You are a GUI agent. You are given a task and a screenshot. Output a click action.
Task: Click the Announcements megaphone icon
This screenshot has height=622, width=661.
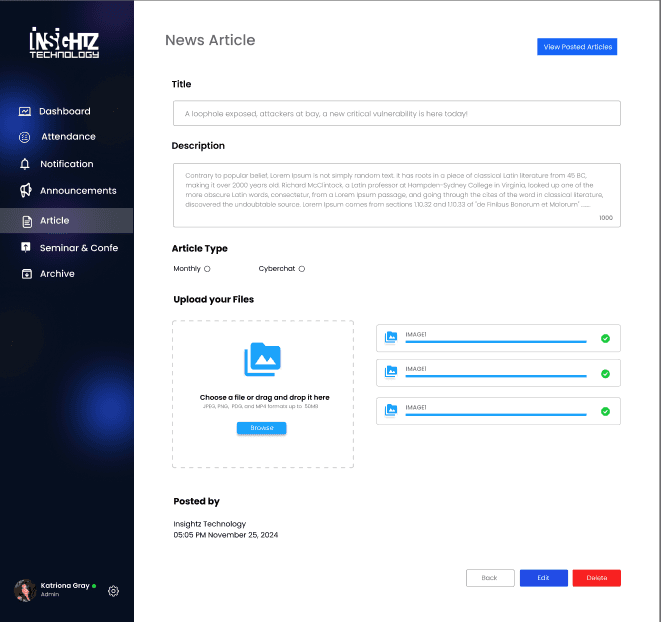click(x=25, y=191)
